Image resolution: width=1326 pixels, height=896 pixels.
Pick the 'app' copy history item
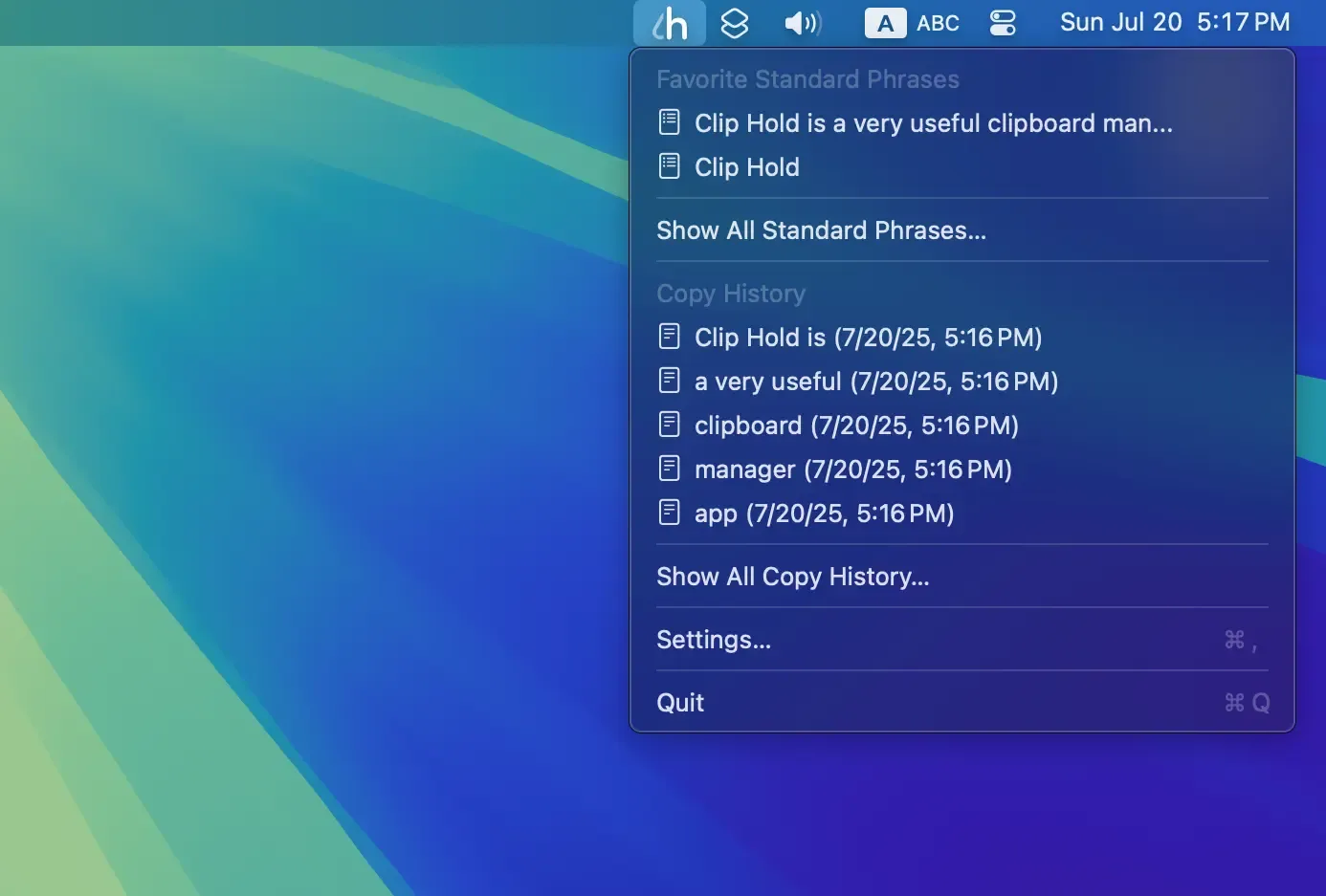tap(962, 514)
